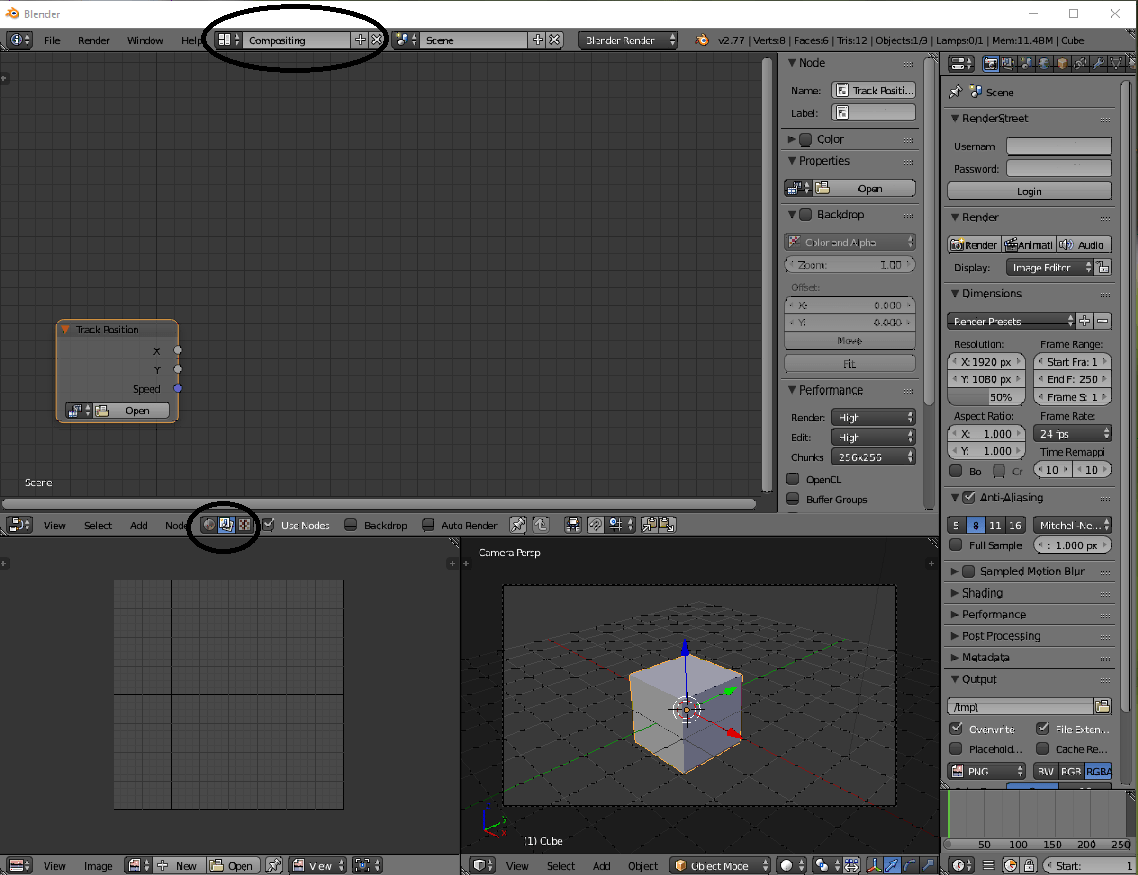Disable the Overwrite checkbox
This screenshot has width=1138, height=875.
tap(956, 729)
